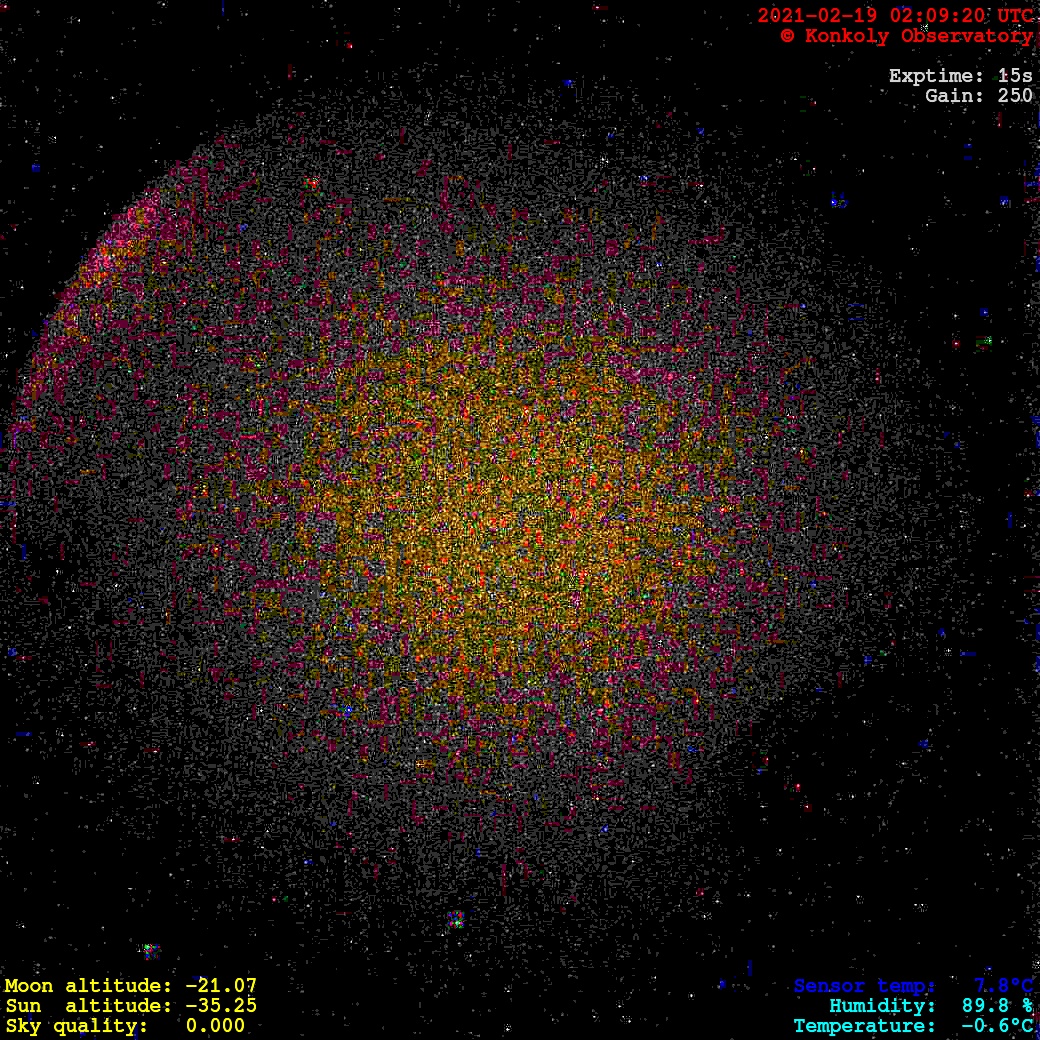Viewport: 1040px width, 1040px height.
Task: Click the UTC timestamp at top right
Action: pos(895,16)
